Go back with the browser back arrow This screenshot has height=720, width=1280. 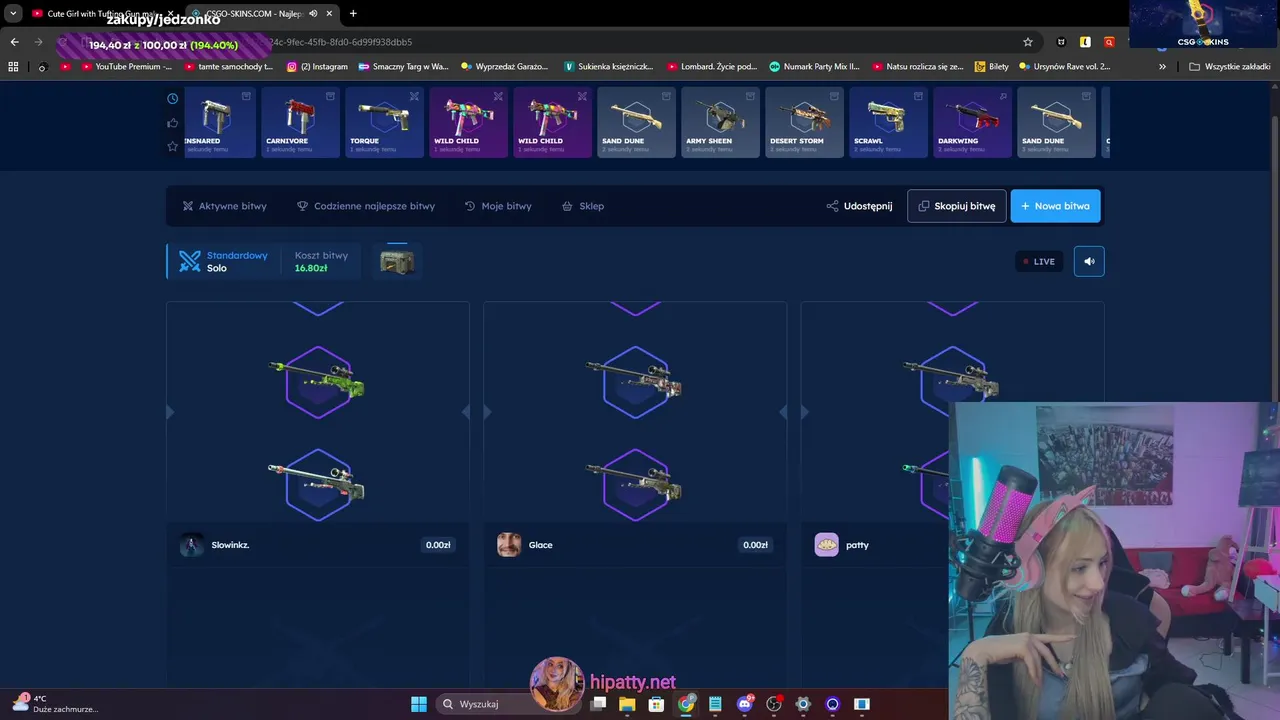14,42
